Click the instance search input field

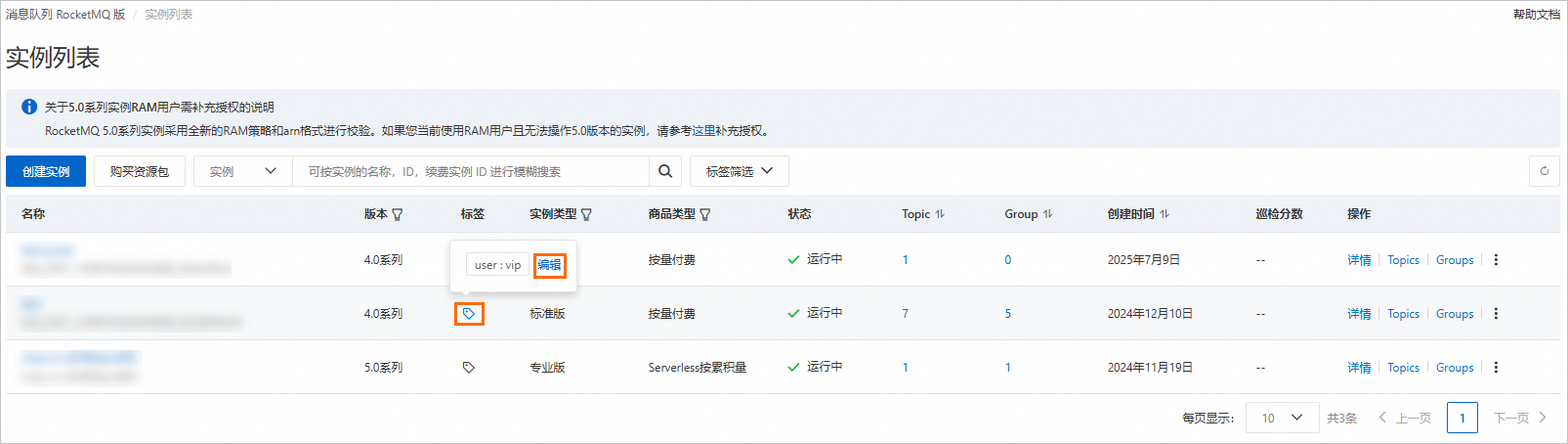click(471, 171)
